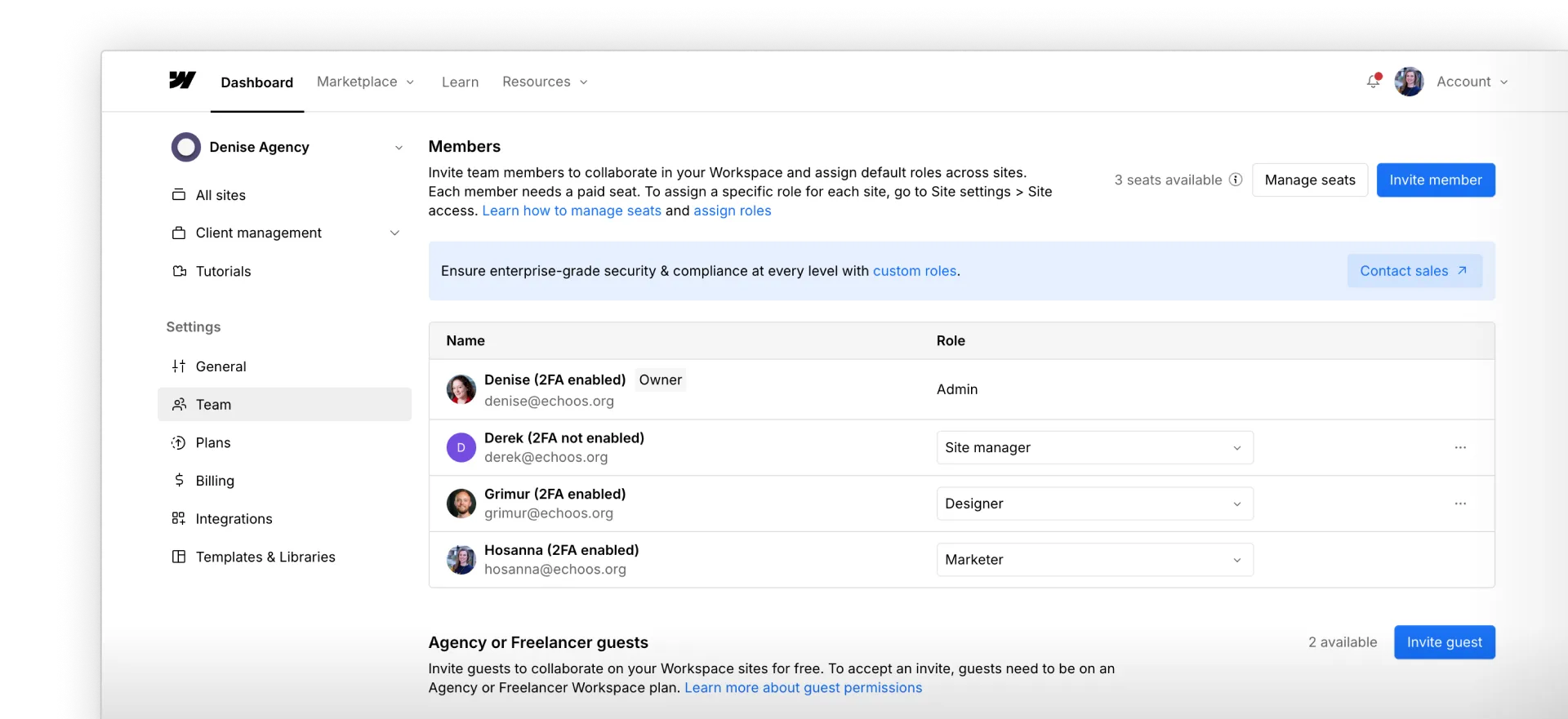Click the Owner badge next to Denise
The width and height of the screenshot is (1568, 719).
coord(661,379)
